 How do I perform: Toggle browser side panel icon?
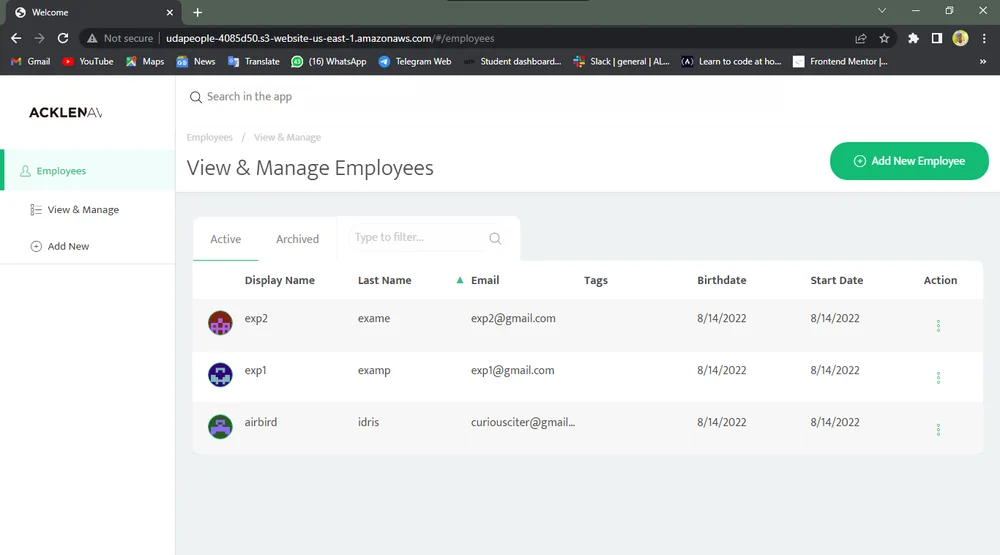point(937,38)
